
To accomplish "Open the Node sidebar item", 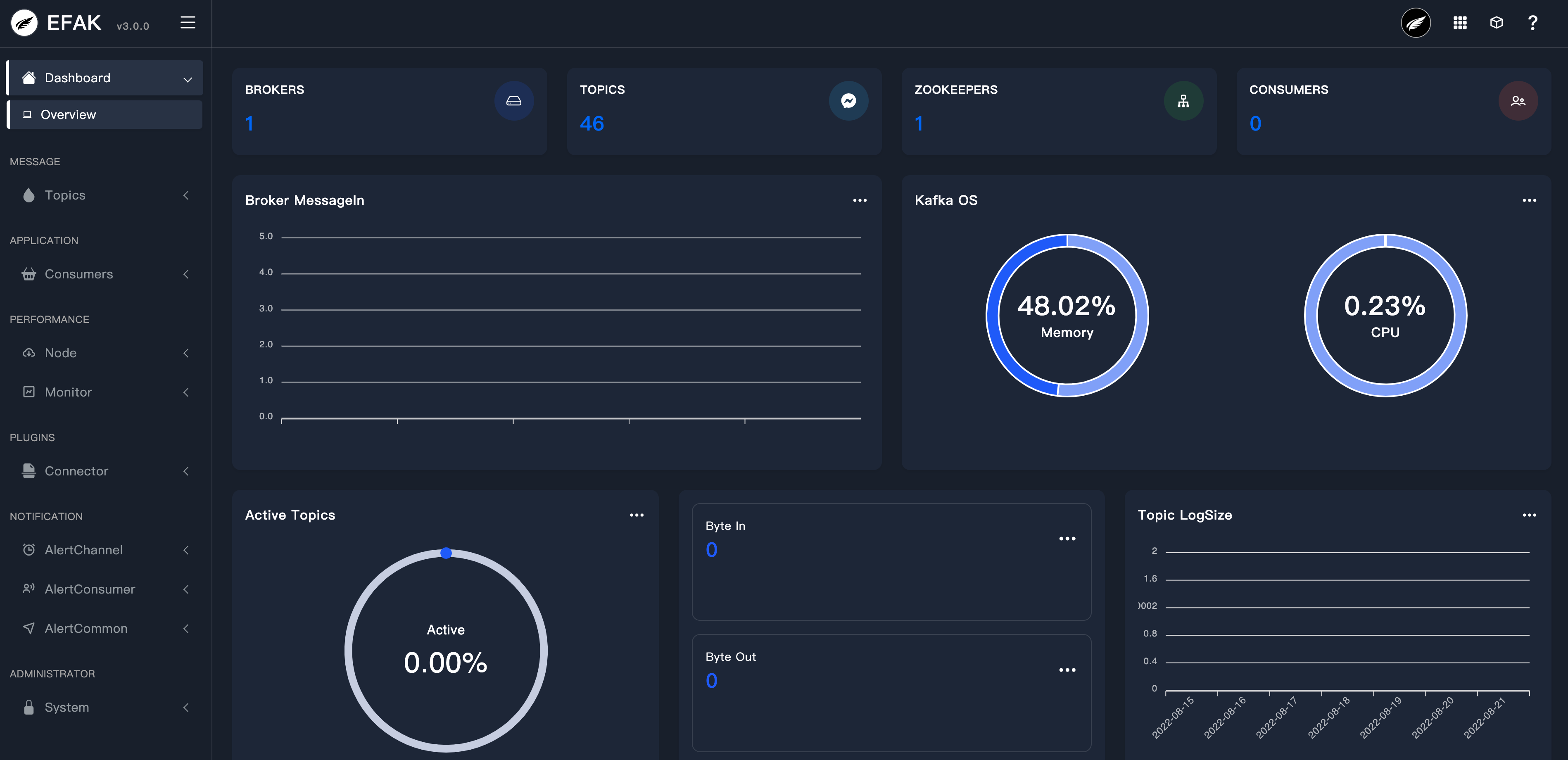I will coord(104,353).
